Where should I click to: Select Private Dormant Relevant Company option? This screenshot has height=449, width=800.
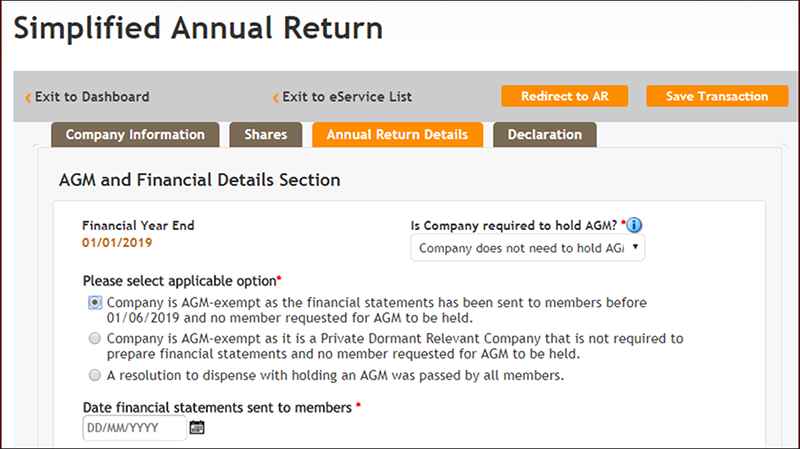click(x=95, y=338)
